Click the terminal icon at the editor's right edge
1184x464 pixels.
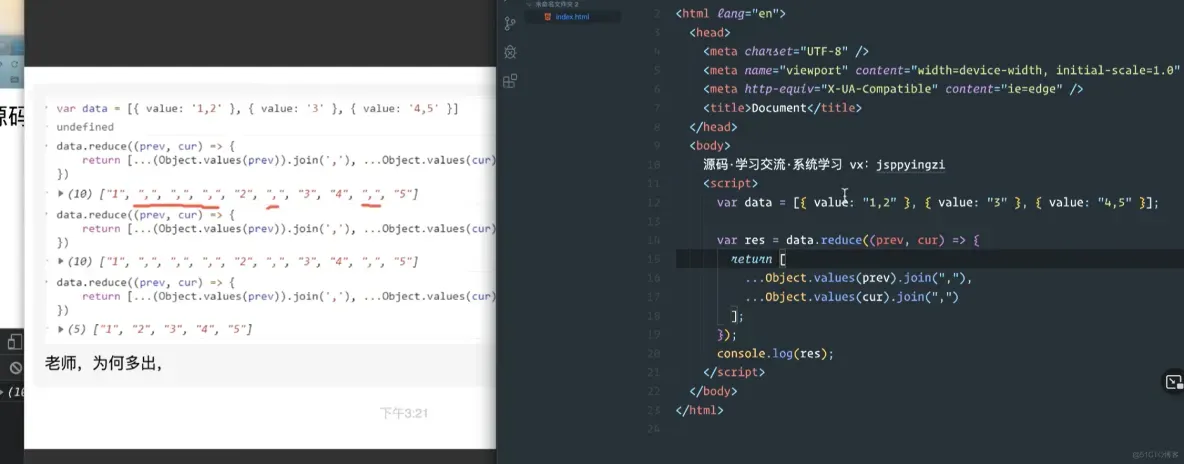point(1173,382)
